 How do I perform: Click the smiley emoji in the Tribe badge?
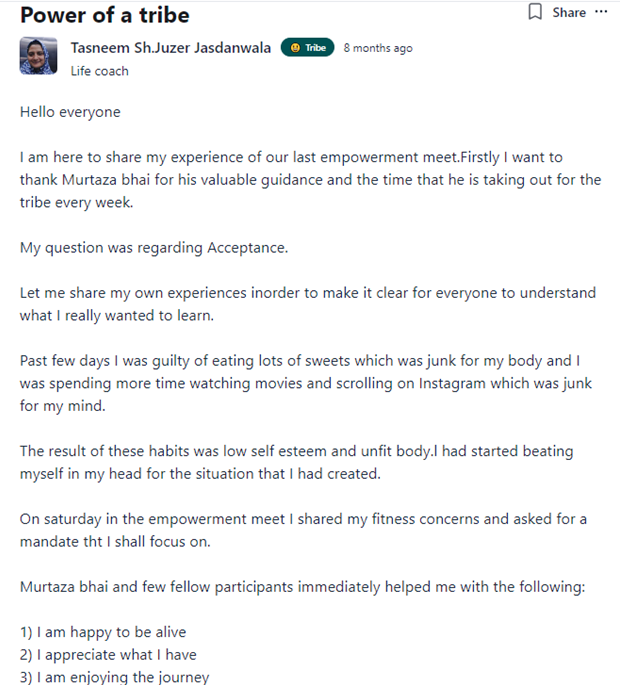[295, 48]
